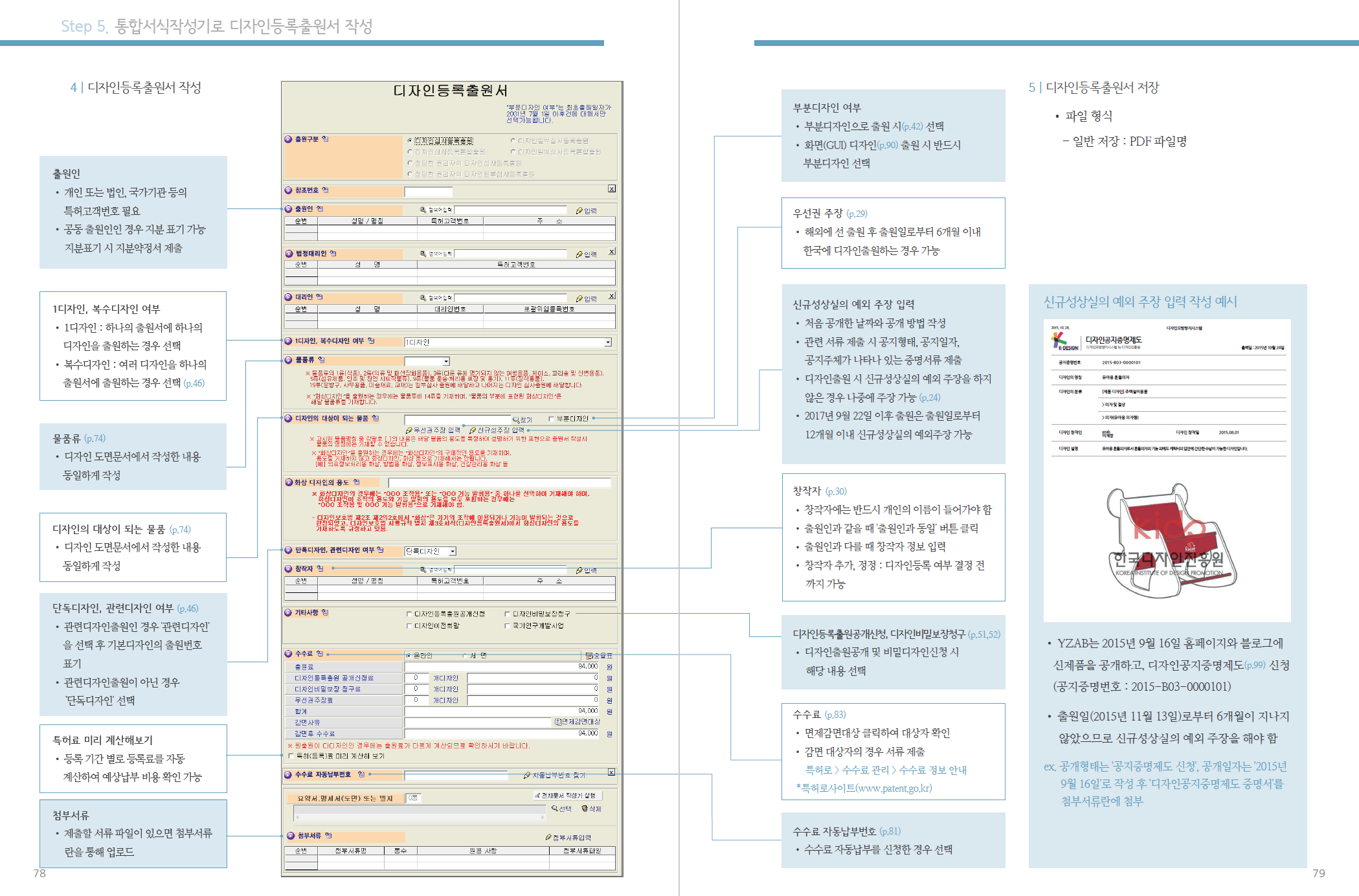Expand the 물품류 dropdown list

446,361
